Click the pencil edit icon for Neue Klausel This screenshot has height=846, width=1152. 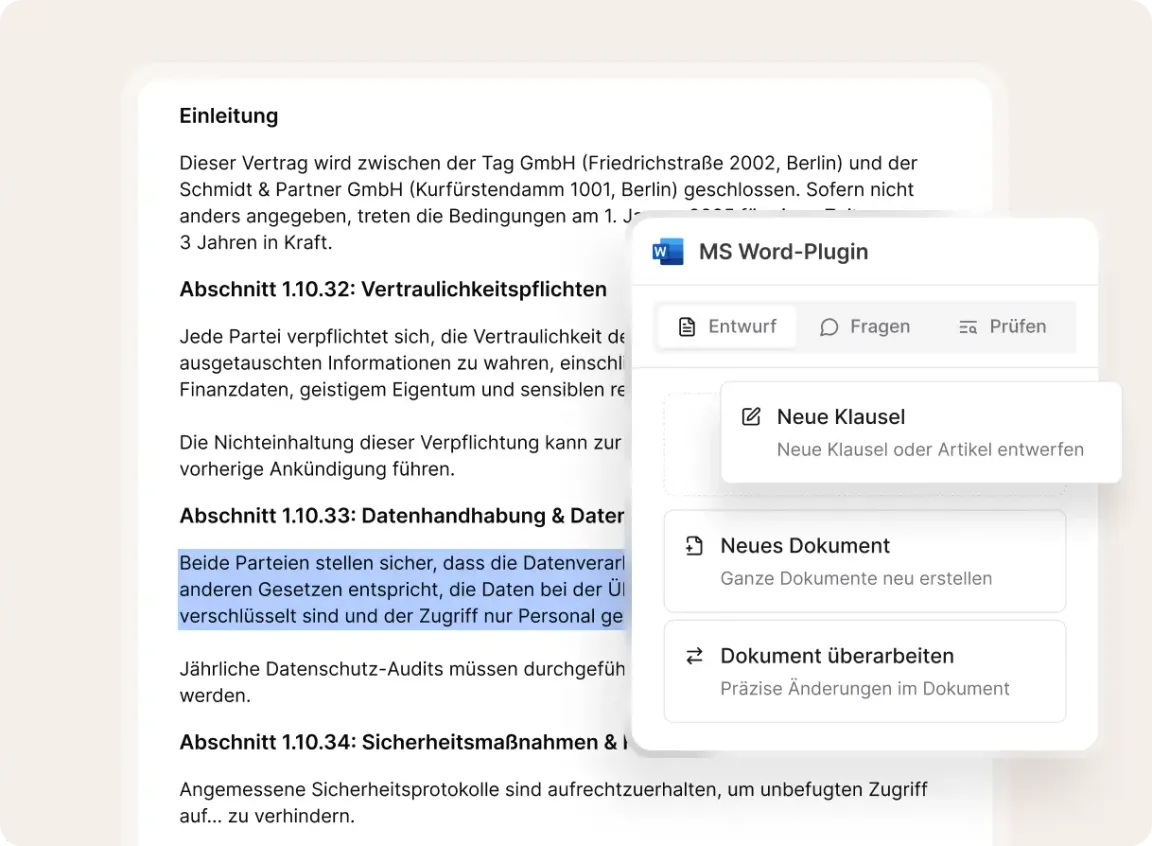coord(751,417)
